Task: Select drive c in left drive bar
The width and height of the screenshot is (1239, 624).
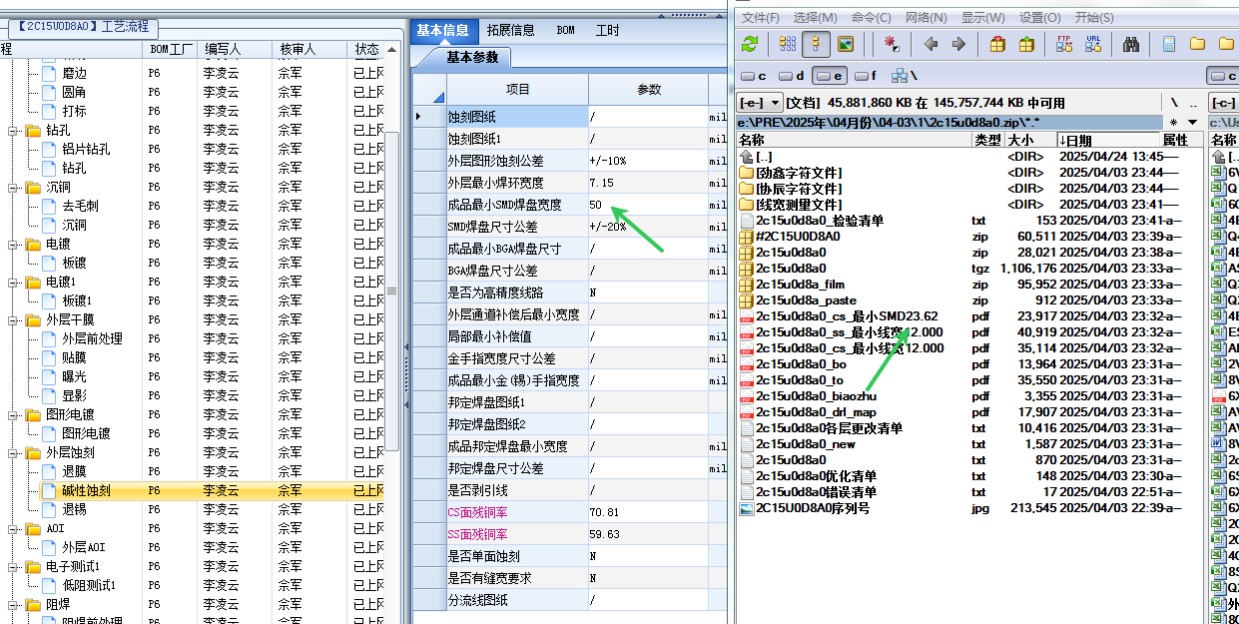Action: 755,76
